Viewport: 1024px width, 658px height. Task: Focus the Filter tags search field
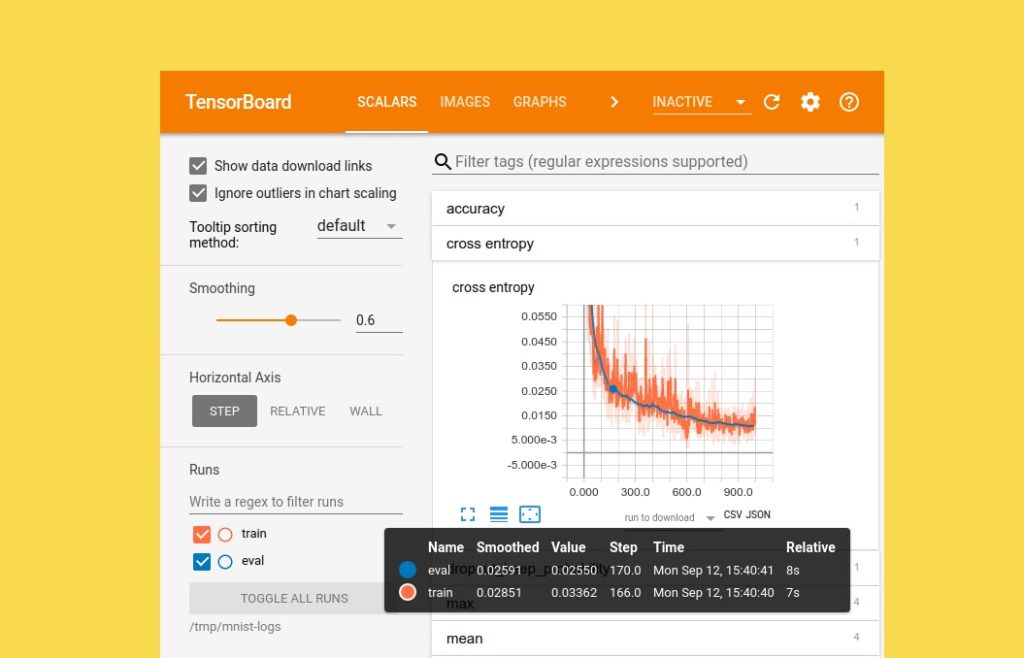[x=666, y=162]
